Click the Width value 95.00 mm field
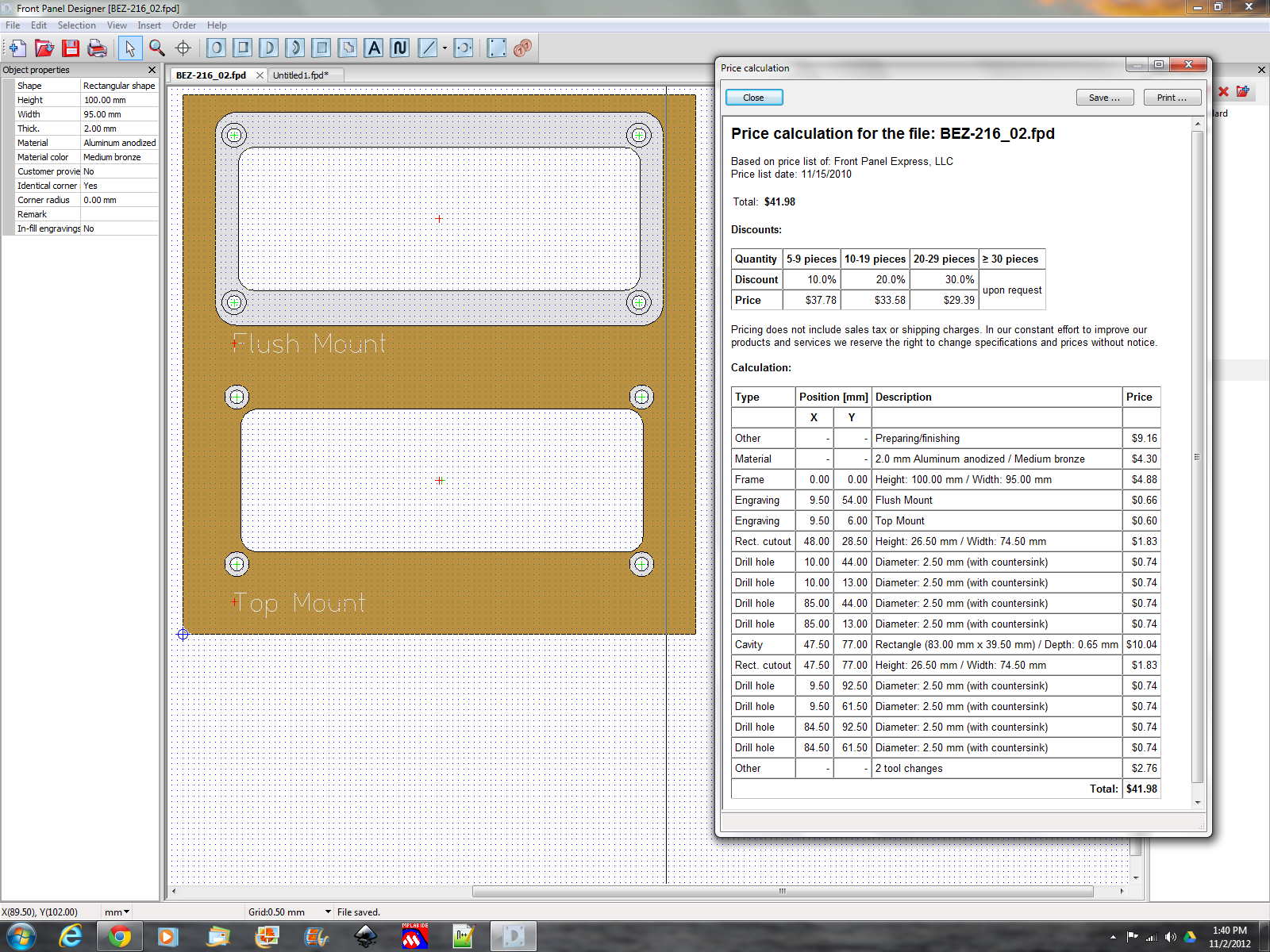 [119, 114]
